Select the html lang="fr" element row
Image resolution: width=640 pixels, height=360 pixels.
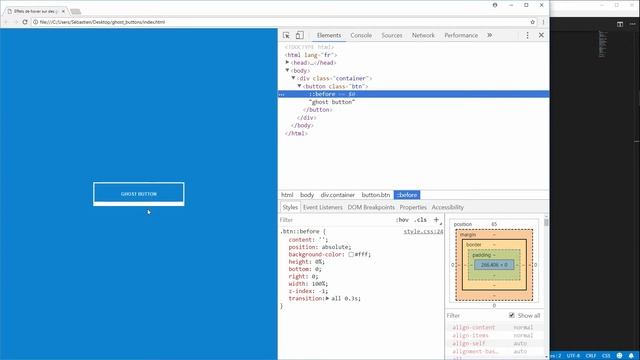[x=311, y=55]
